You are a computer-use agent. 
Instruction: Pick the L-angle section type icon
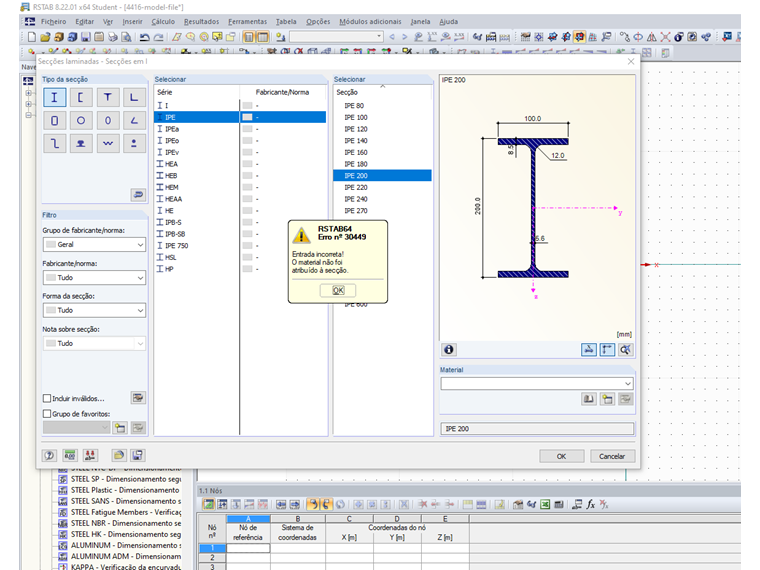pyautogui.click(x=133, y=97)
